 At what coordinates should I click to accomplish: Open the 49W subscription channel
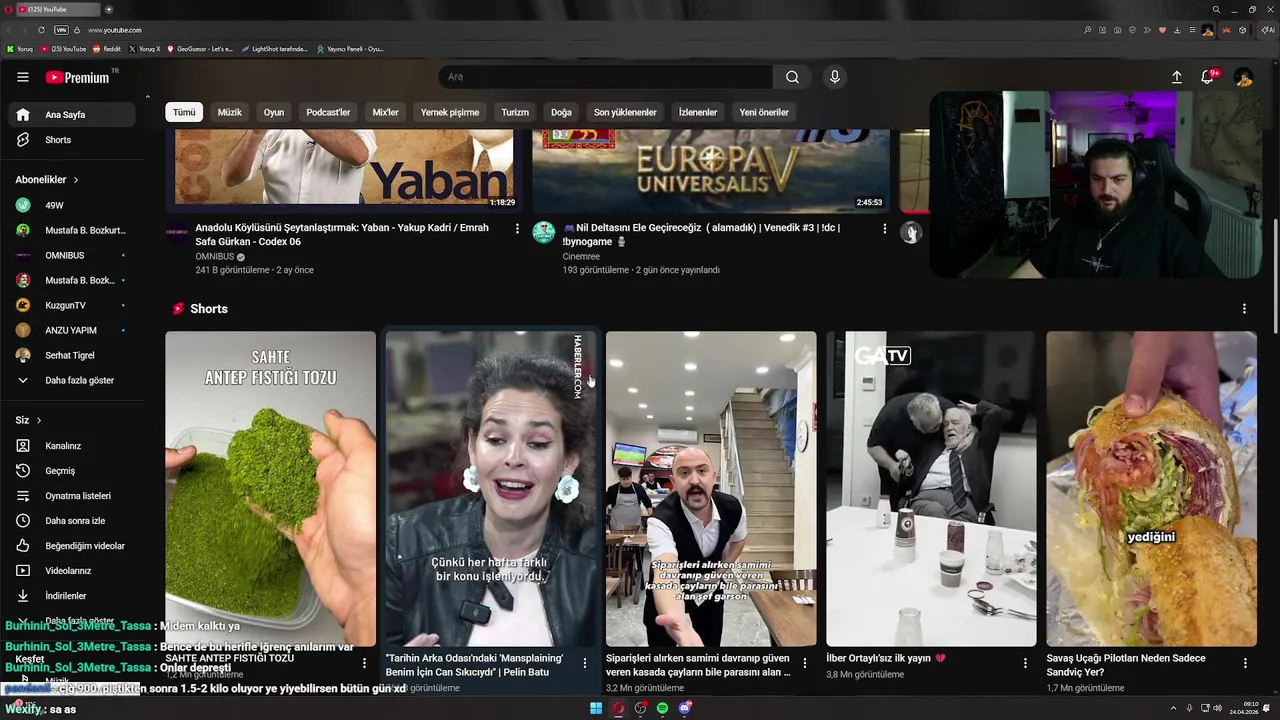click(x=72, y=205)
